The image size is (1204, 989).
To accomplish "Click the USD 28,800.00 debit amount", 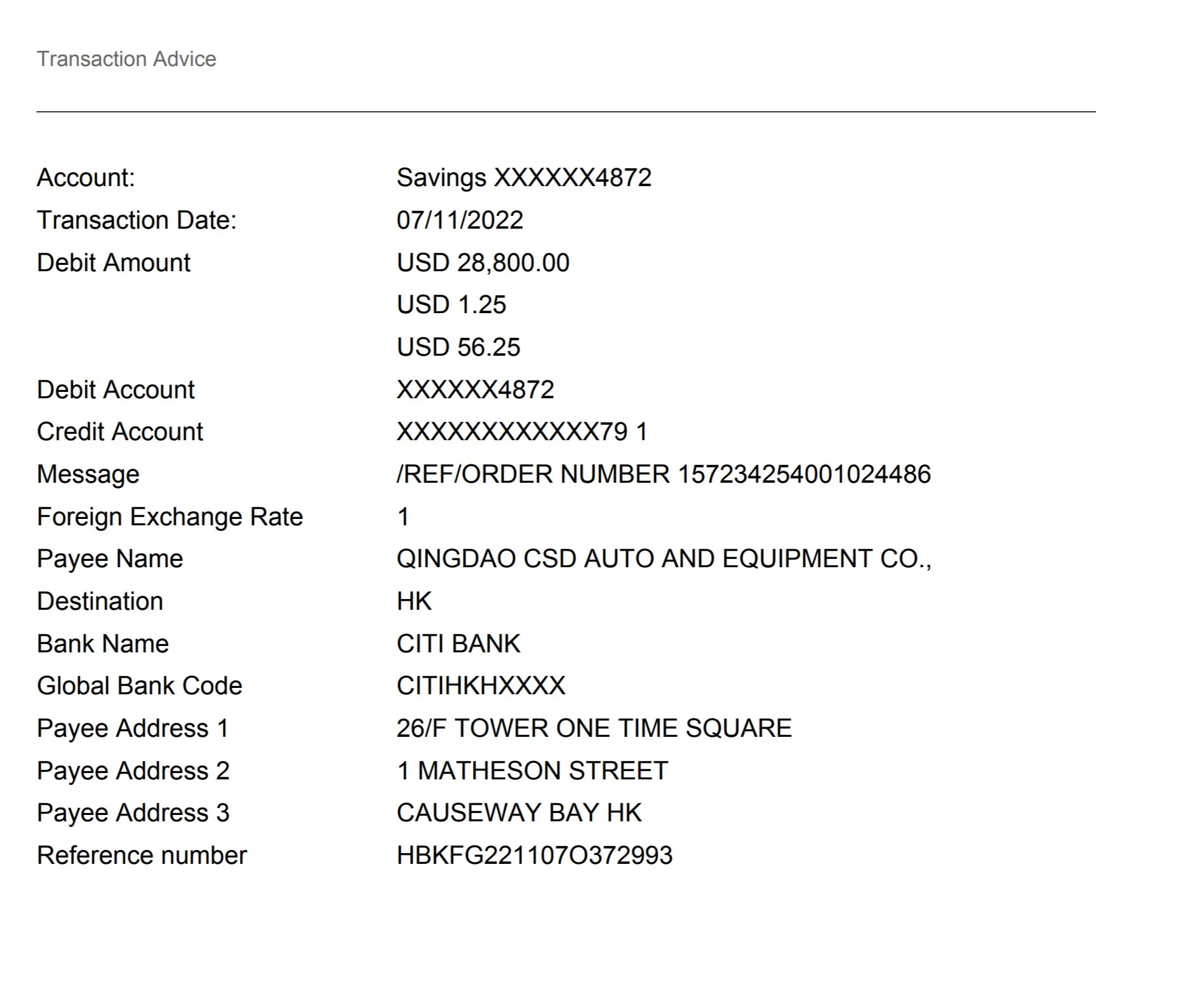I will pos(483,263).
